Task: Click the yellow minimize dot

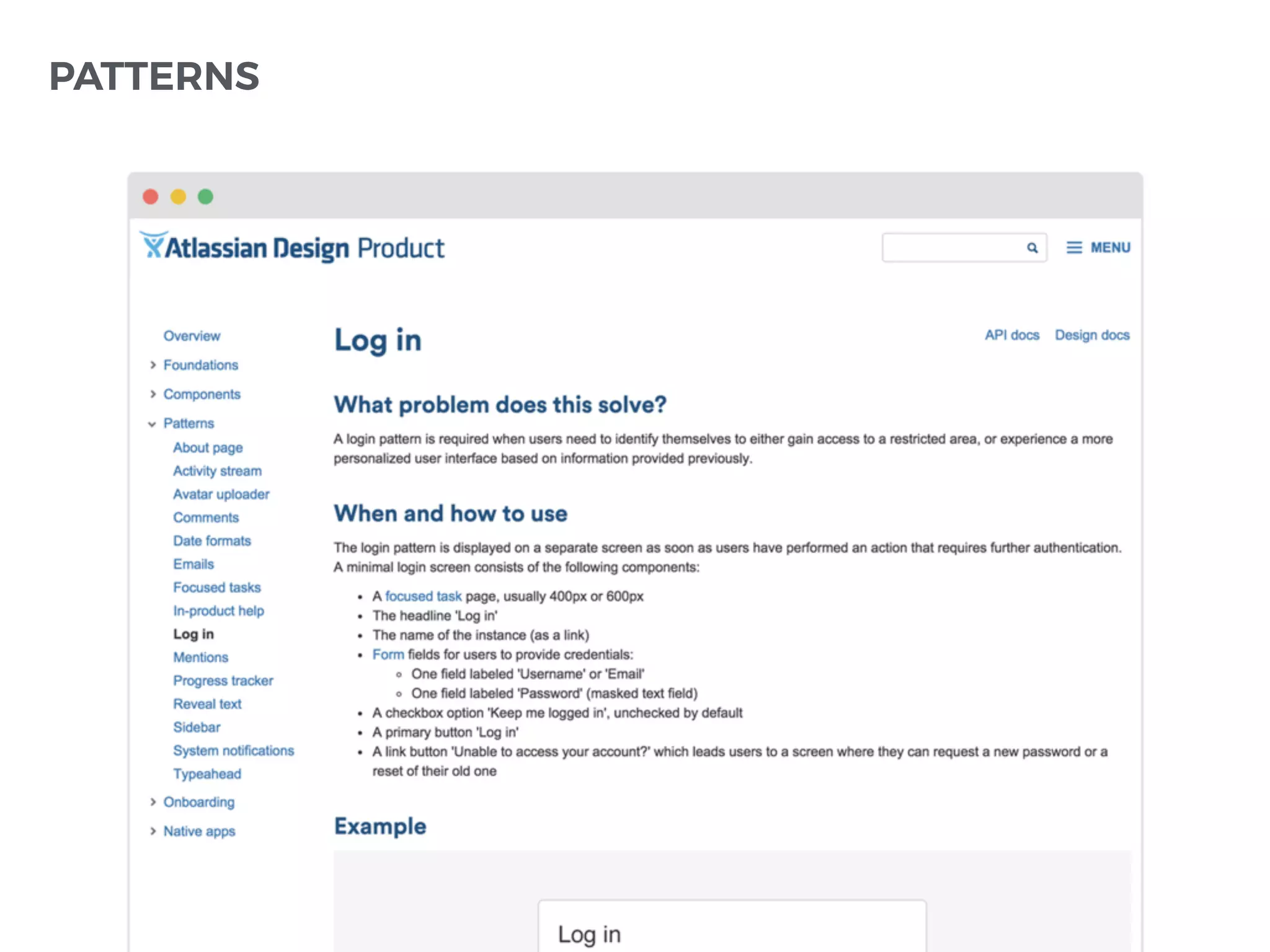Action: pyautogui.click(x=178, y=196)
